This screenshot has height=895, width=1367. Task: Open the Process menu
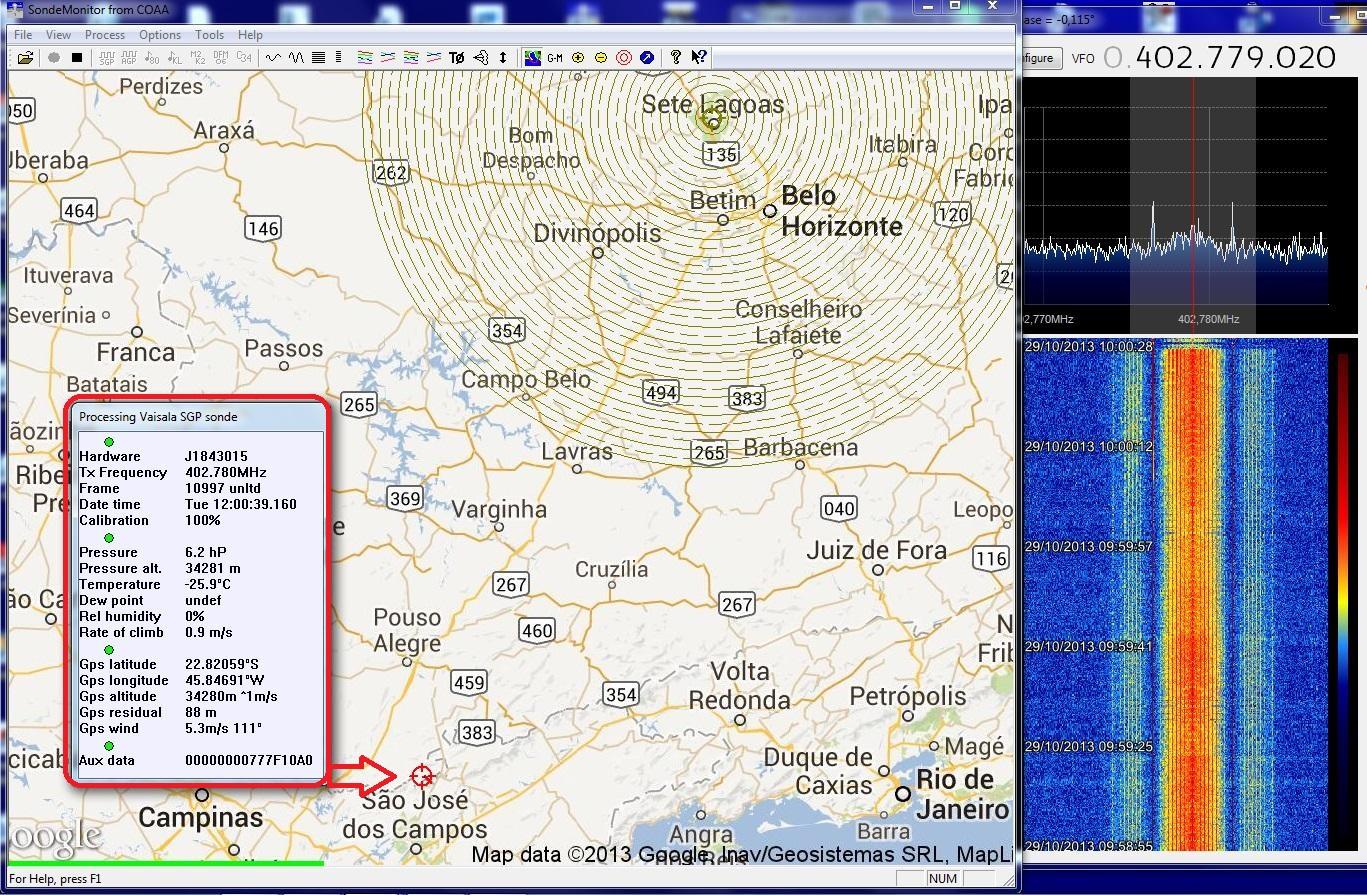point(105,34)
